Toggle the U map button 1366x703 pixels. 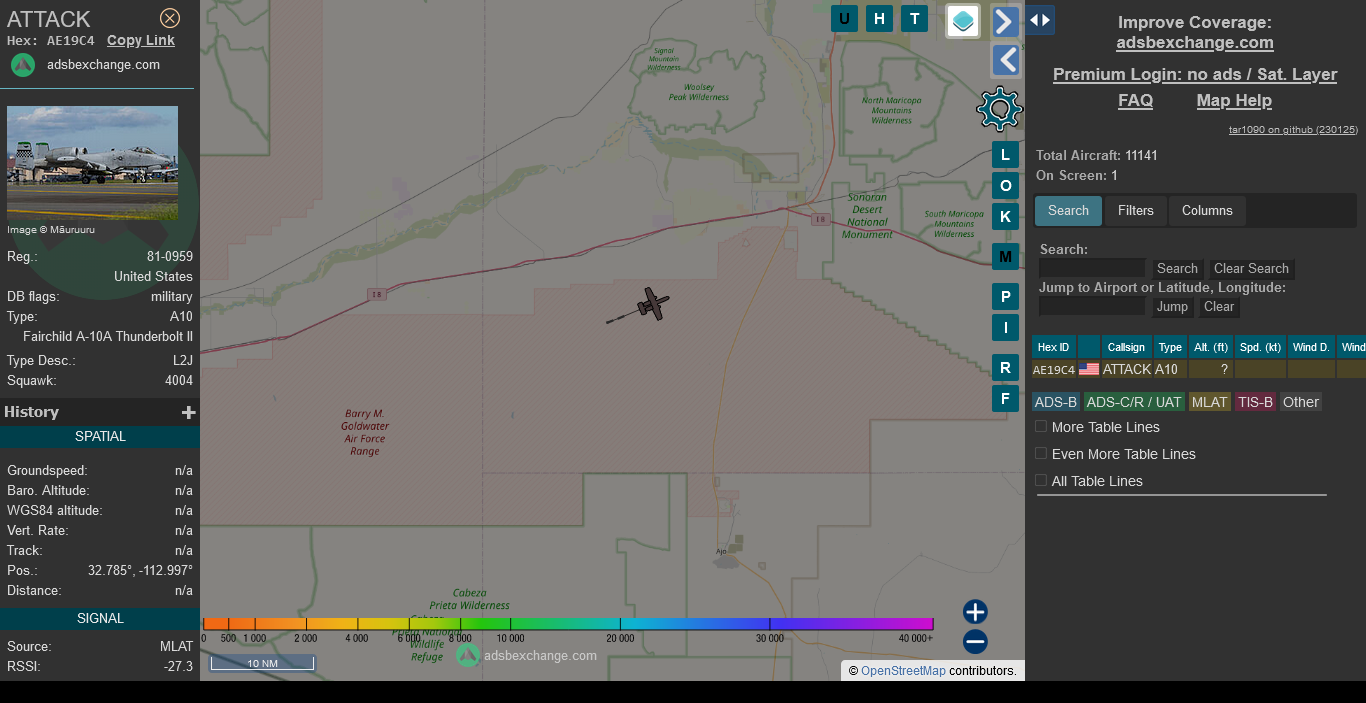click(x=845, y=18)
